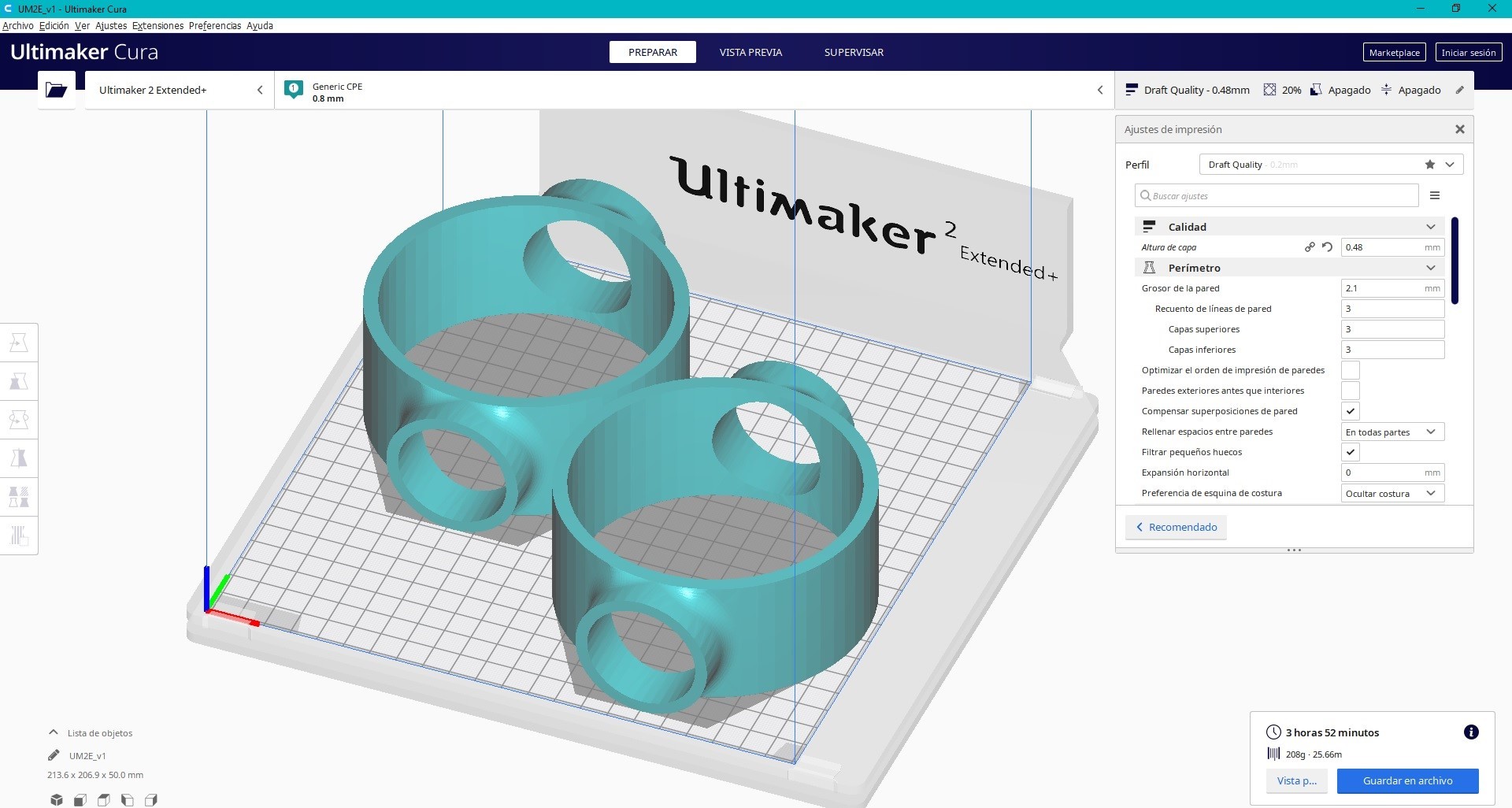
Task: Click Draft Quality layer icon in top bar
Action: click(x=1132, y=90)
